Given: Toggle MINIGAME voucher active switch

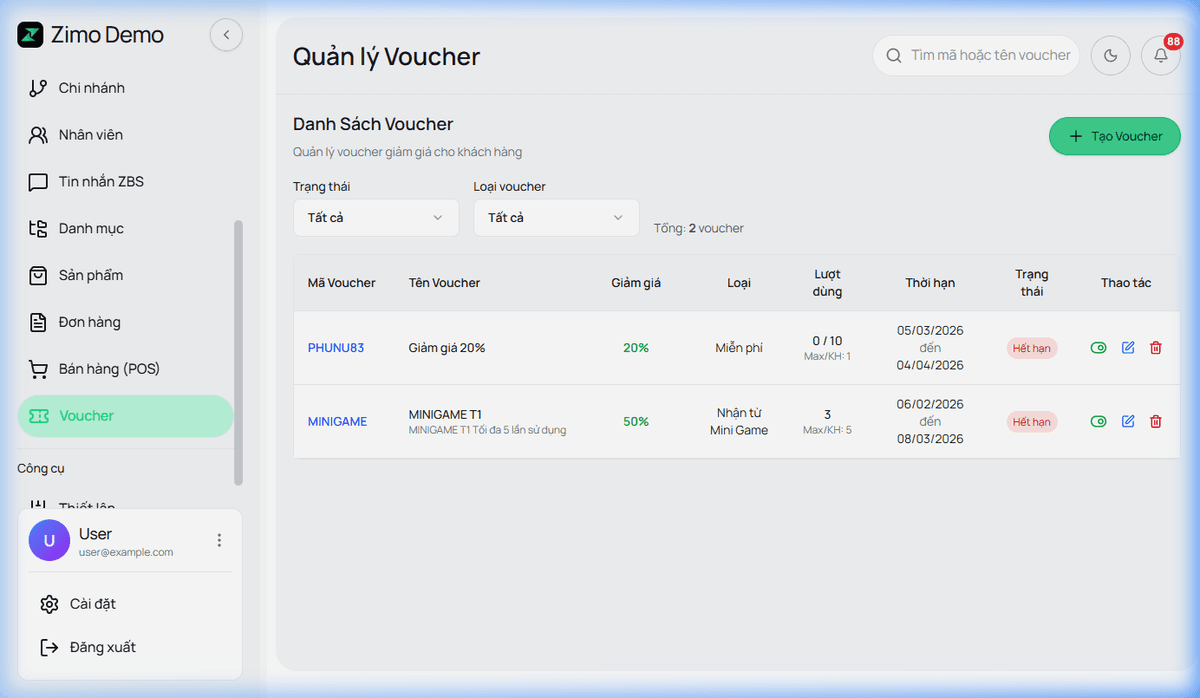Looking at the screenshot, I should (1098, 422).
